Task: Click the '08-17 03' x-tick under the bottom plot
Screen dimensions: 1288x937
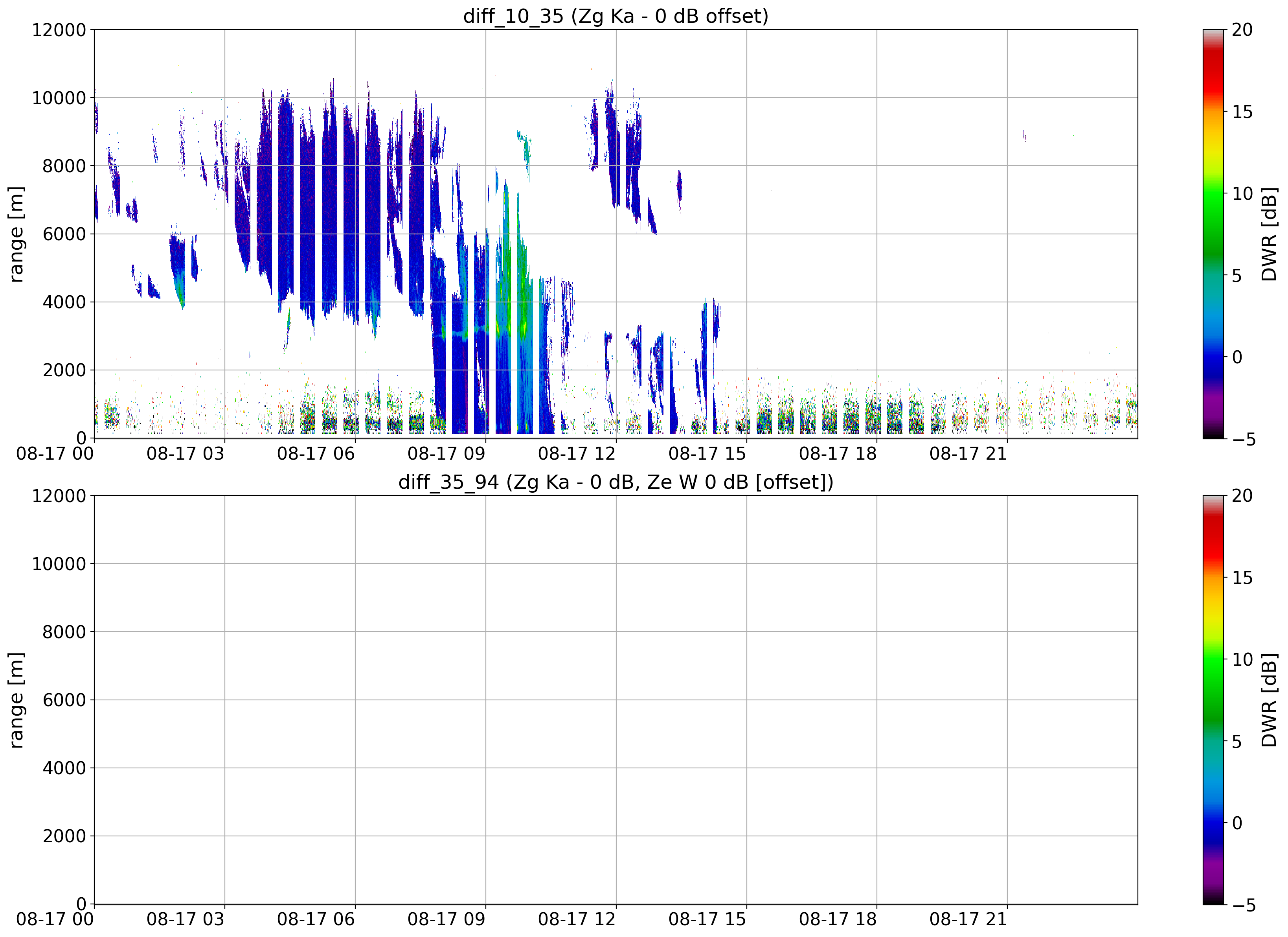Action: coord(186,919)
